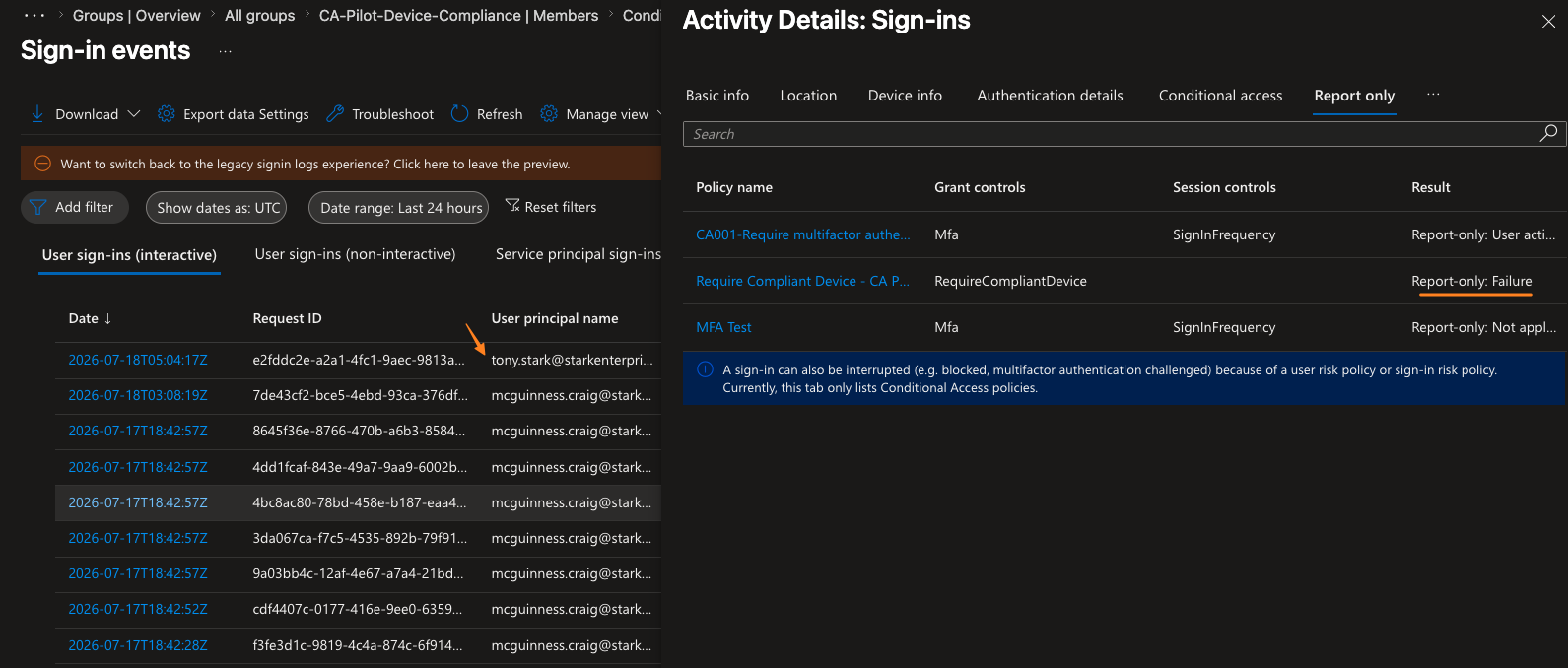Click the info icon in the blue notice
1568x668 pixels.
tap(706, 370)
